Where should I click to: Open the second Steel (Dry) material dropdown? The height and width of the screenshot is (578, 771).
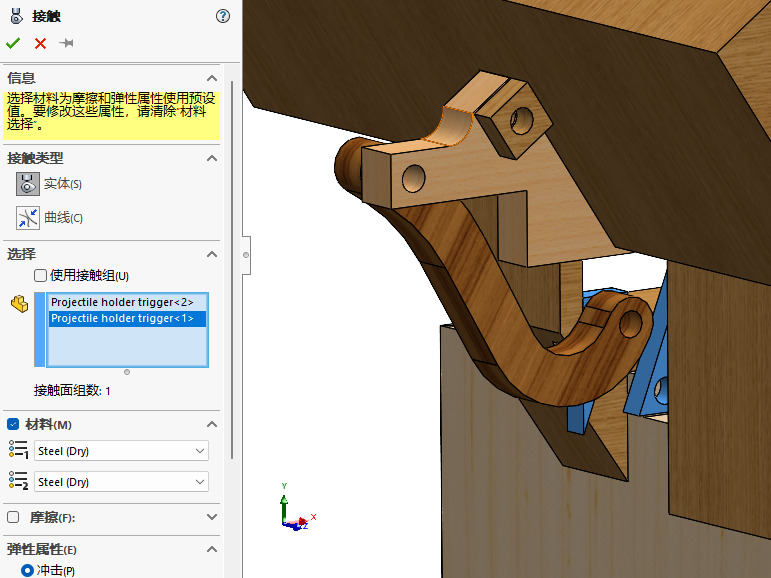(x=121, y=482)
